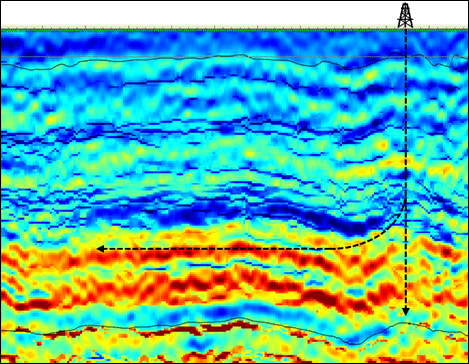The width and height of the screenshot is (469, 364).
Task: Click the upper horizon bump beside the vertical well
Action: click(x=395, y=54)
